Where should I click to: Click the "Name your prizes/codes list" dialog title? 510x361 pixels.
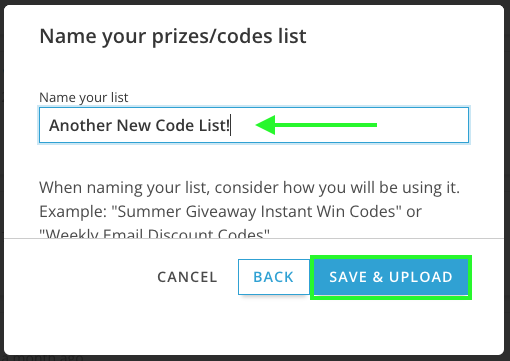173,37
